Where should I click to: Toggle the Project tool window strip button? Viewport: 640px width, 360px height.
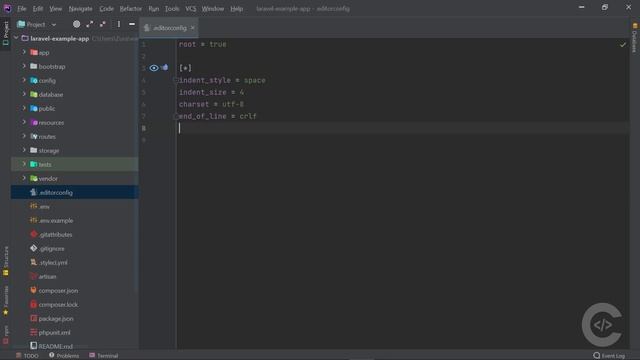coord(6,33)
